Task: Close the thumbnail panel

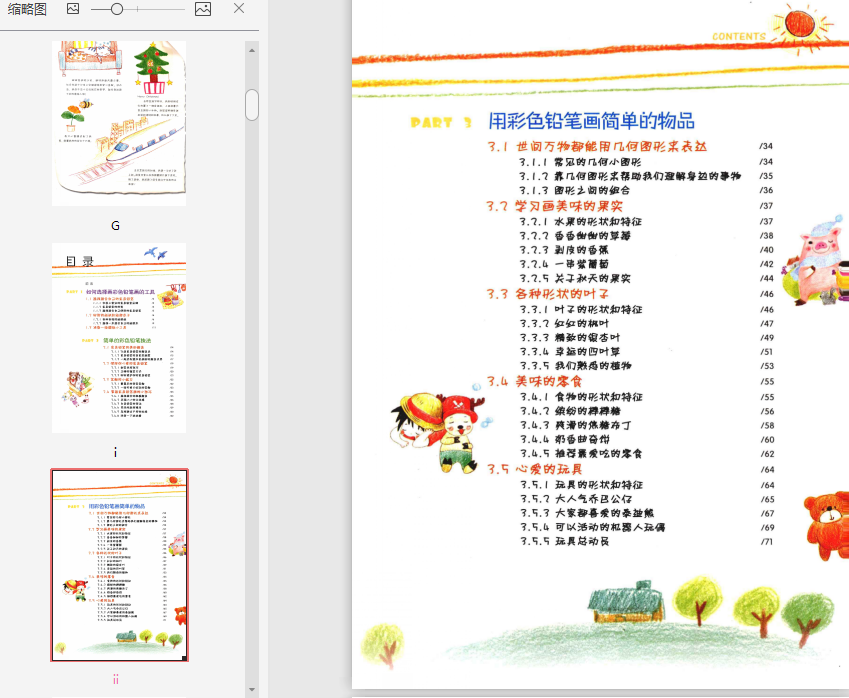Action: pos(239,8)
